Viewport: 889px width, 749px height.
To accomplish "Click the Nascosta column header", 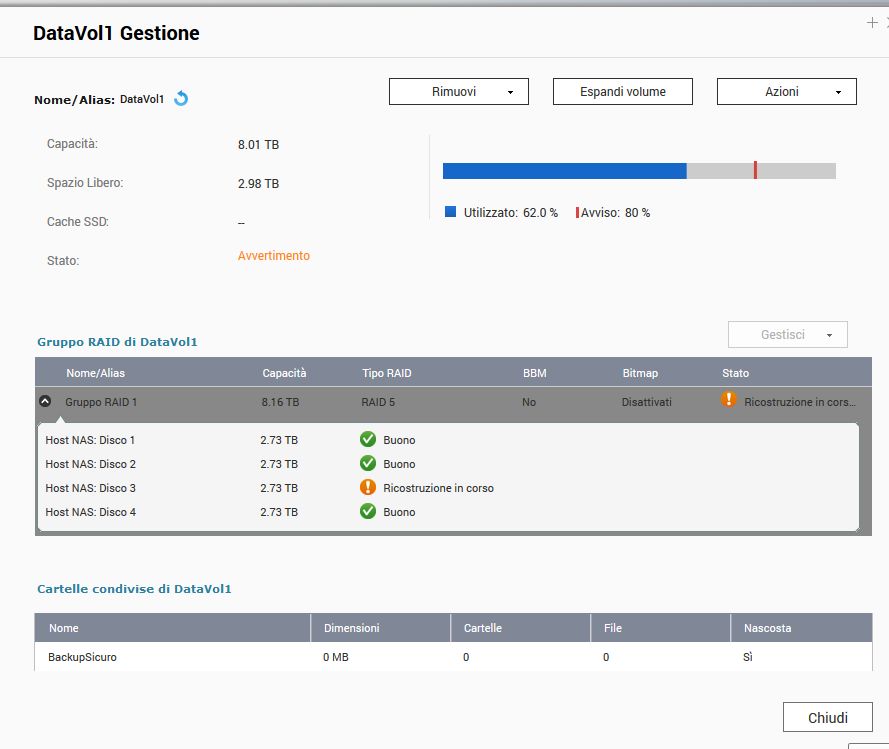I will (x=767, y=628).
